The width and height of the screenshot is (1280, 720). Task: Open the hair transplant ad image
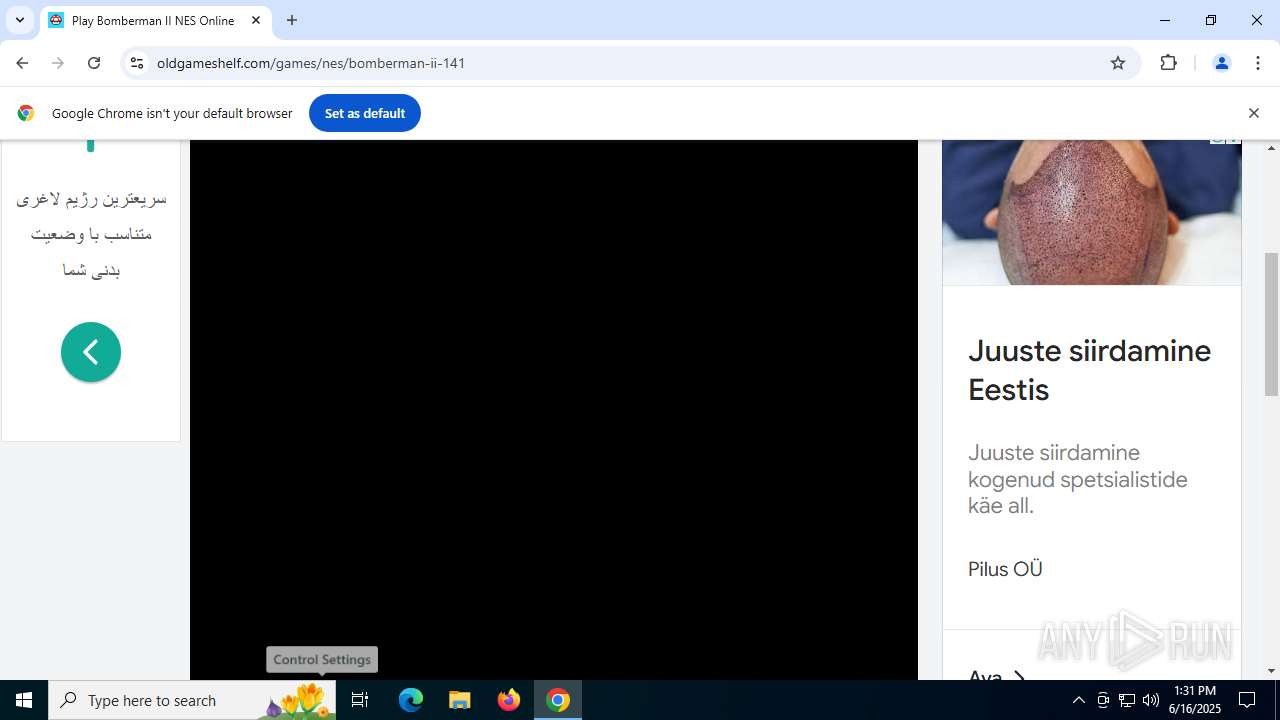(1092, 212)
